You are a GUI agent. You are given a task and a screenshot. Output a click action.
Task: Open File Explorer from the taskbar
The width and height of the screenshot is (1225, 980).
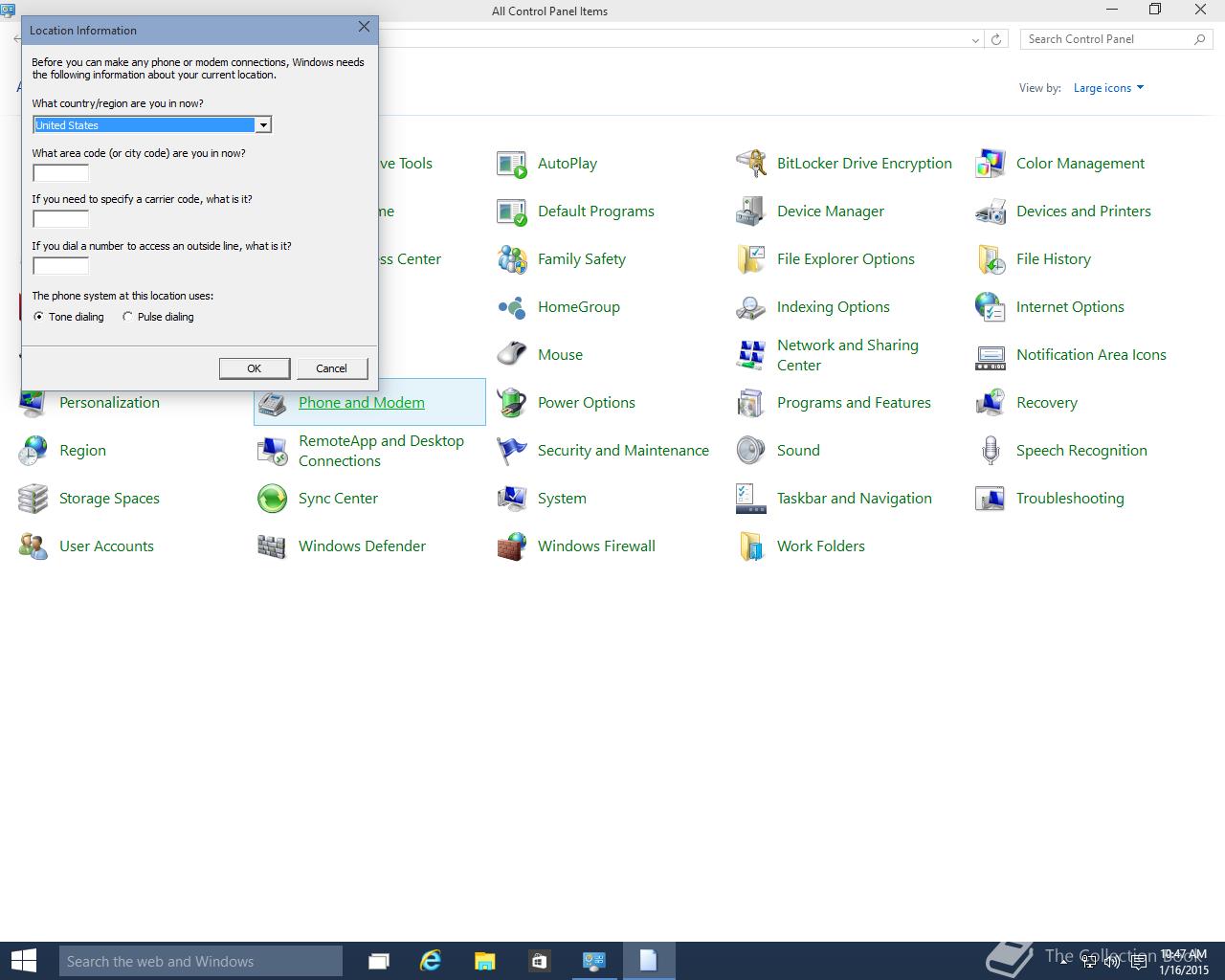pos(484,961)
